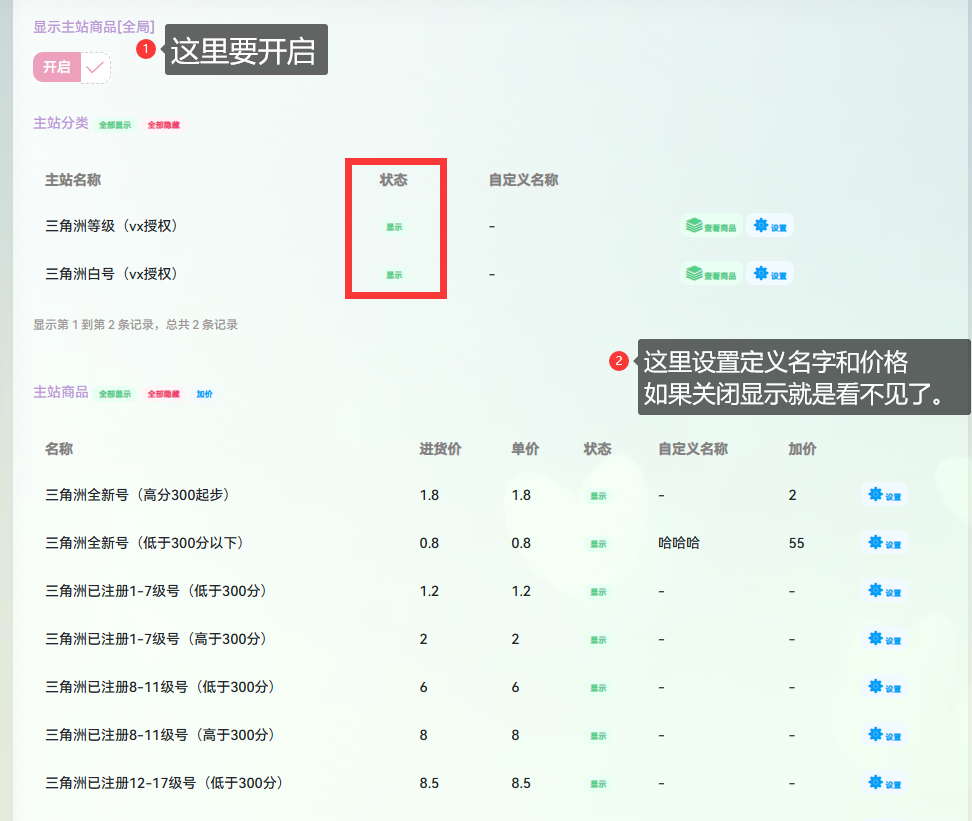Open 查看商品 for 三角洲等级（vx授权）

point(710,226)
